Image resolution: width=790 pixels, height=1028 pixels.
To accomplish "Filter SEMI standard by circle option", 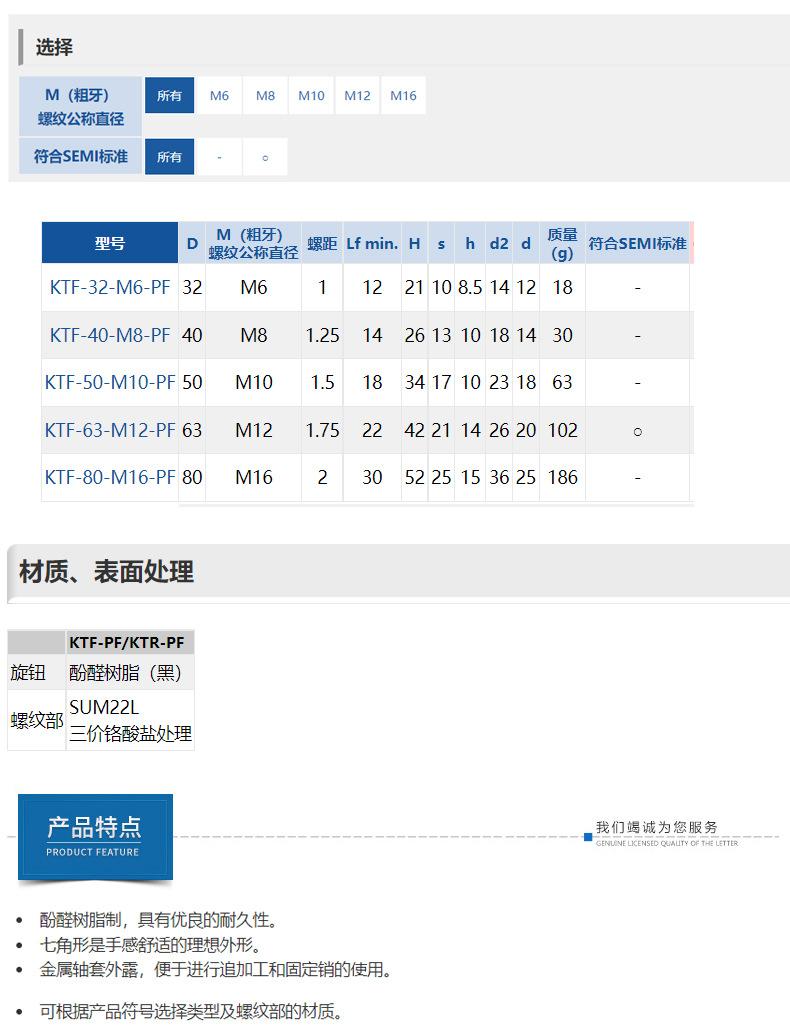I will coord(265,157).
